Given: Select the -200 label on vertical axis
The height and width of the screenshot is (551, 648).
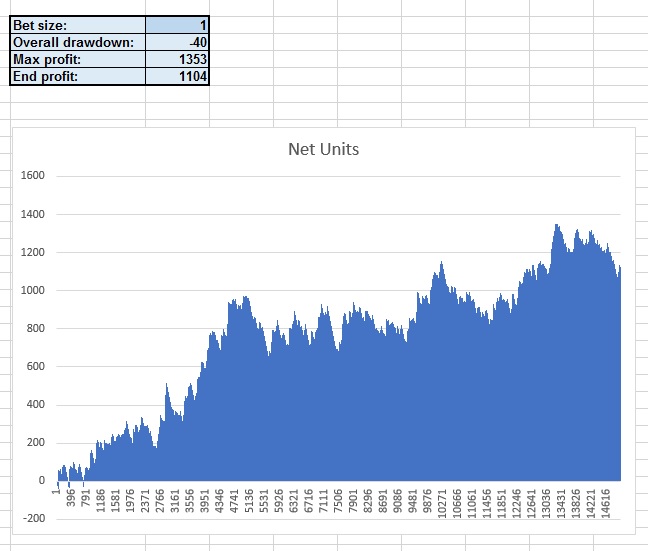Looking at the screenshot, I should point(33,519).
